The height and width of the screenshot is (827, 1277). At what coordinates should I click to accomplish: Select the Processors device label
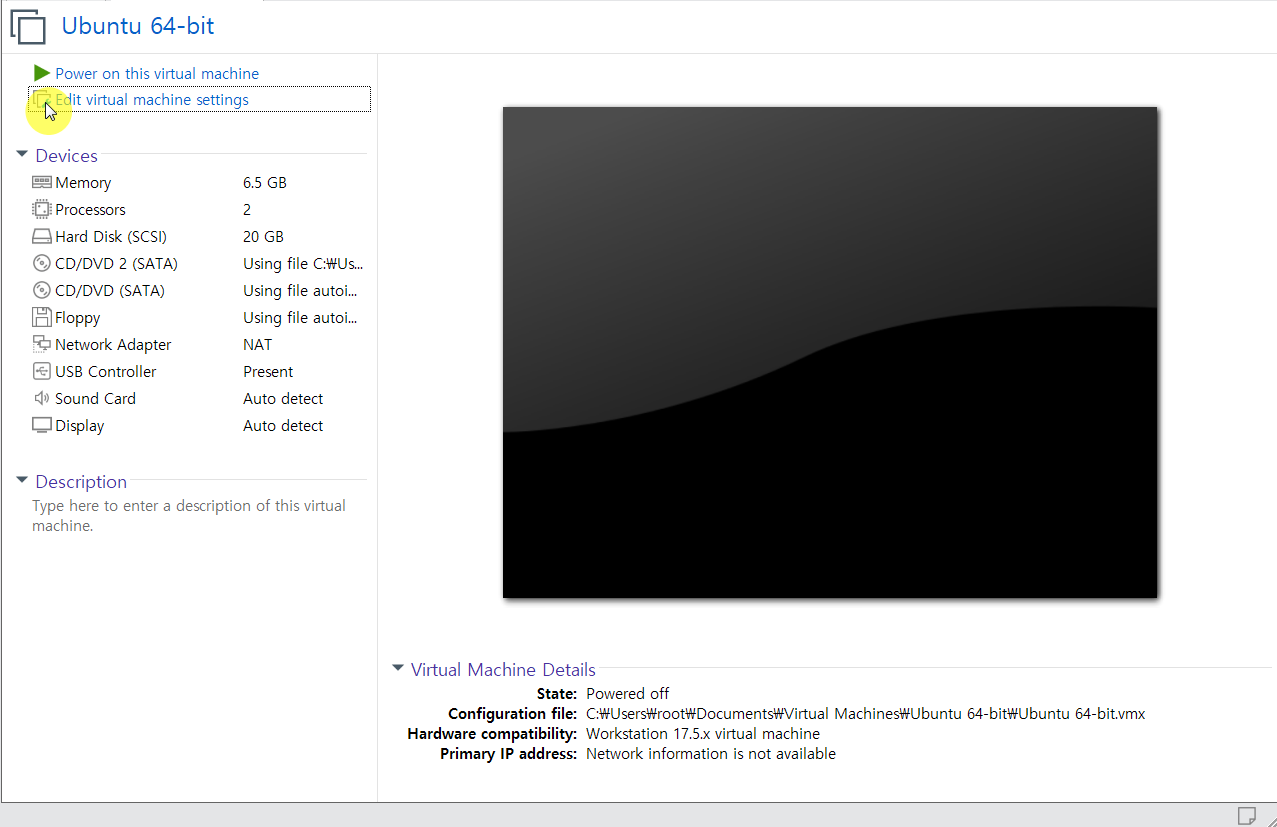click(x=90, y=210)
